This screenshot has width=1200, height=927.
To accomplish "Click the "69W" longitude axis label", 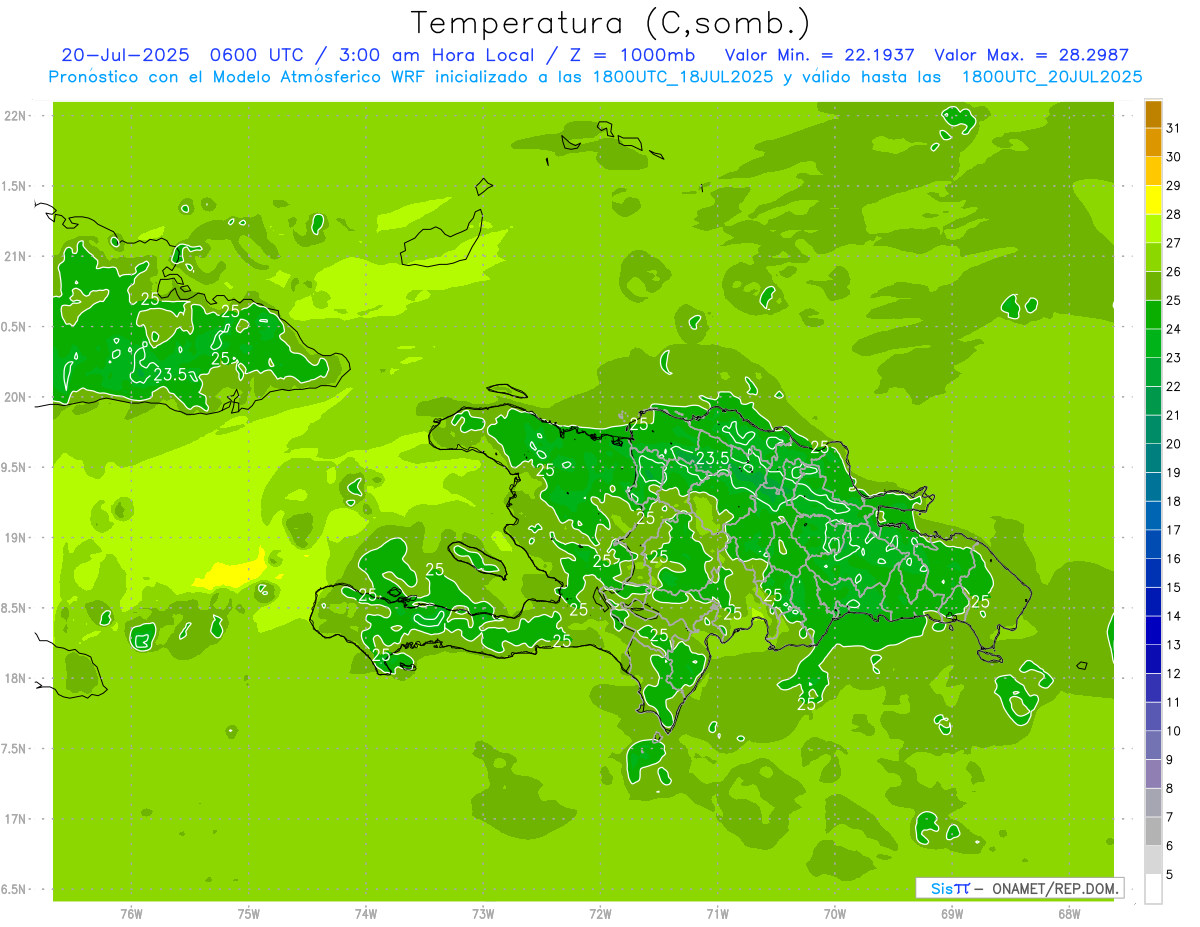I will (952, 914).
